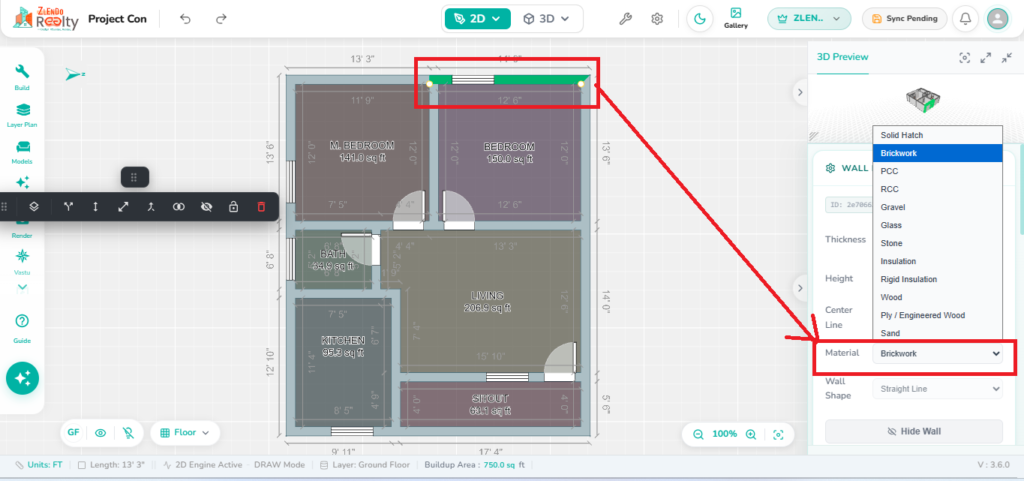This screenshot has width=1024, height=481.
Task: Open the Floor dropdown at bottom
Action: click(x=185, y=433)
